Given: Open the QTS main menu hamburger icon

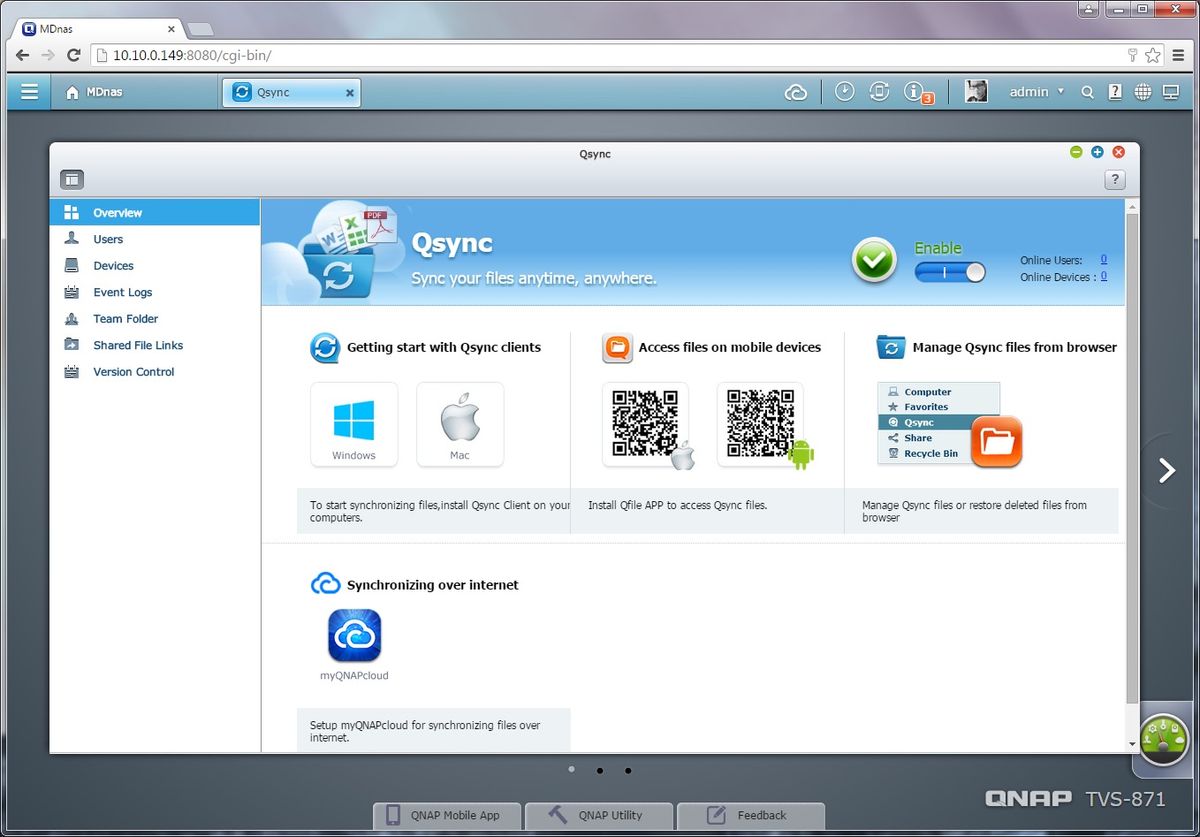Looking at the screenshot, I should 29,92.
